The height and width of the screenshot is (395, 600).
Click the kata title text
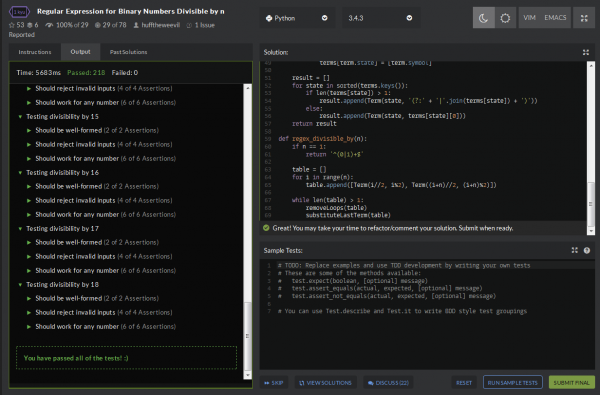[130, 11]
